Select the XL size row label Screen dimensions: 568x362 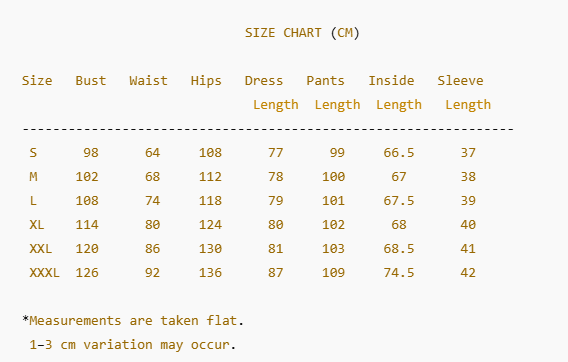click(37, 225)
